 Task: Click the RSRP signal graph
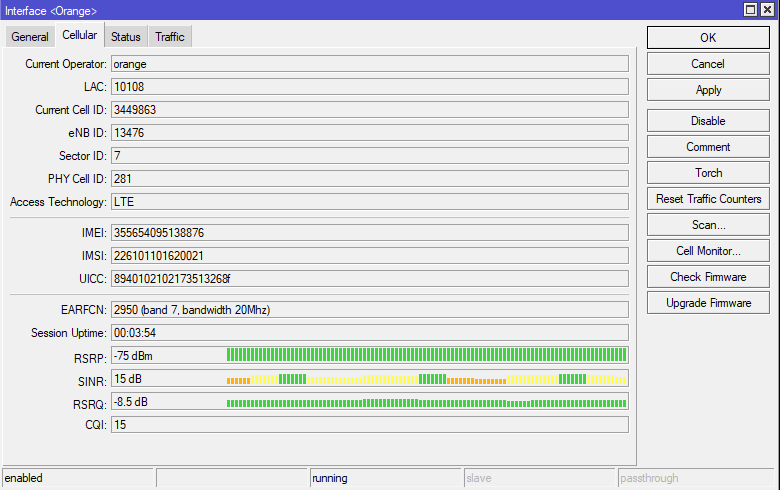pos(426,355)
